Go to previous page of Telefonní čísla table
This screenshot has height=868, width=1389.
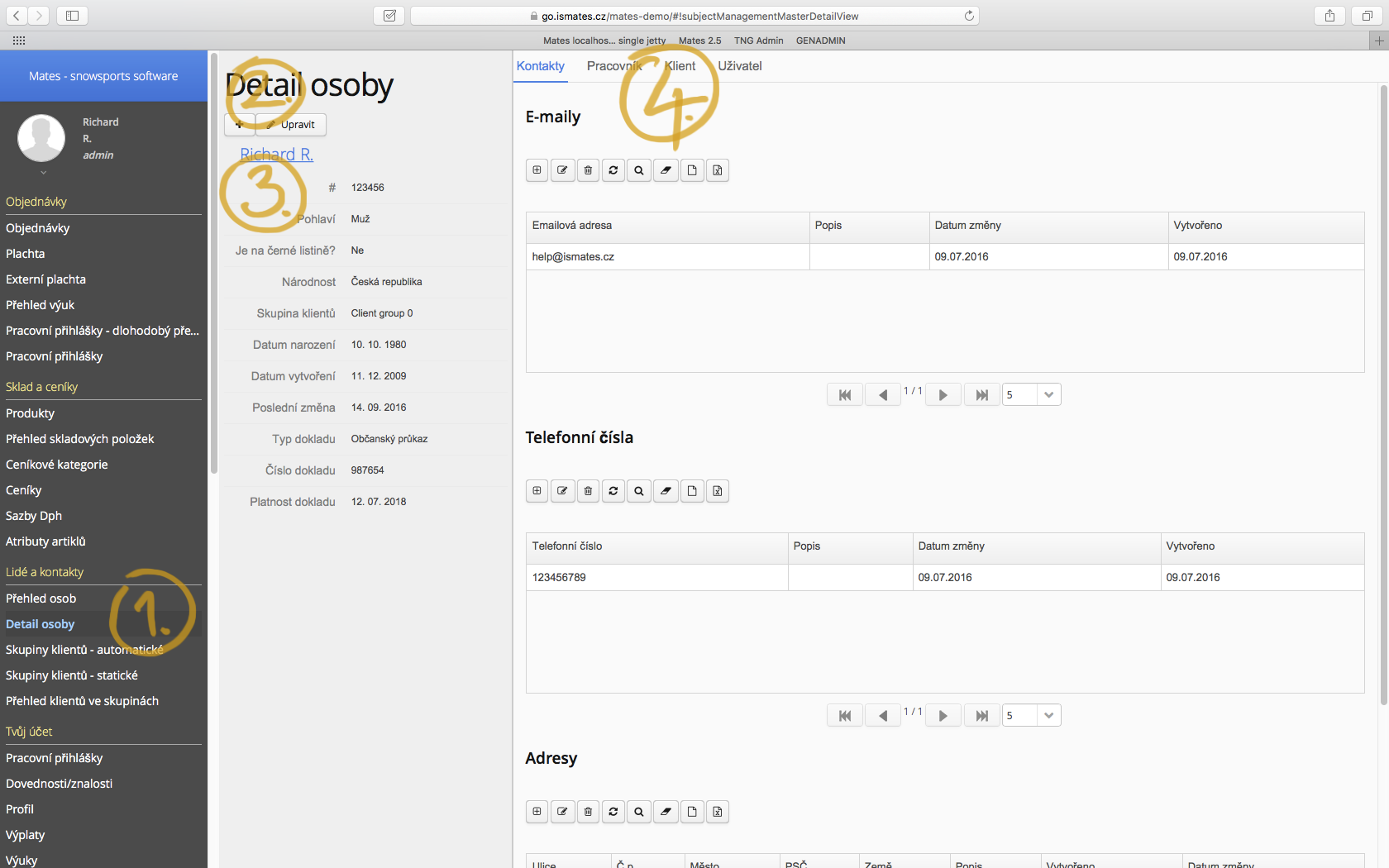click(x=883, y=716)
